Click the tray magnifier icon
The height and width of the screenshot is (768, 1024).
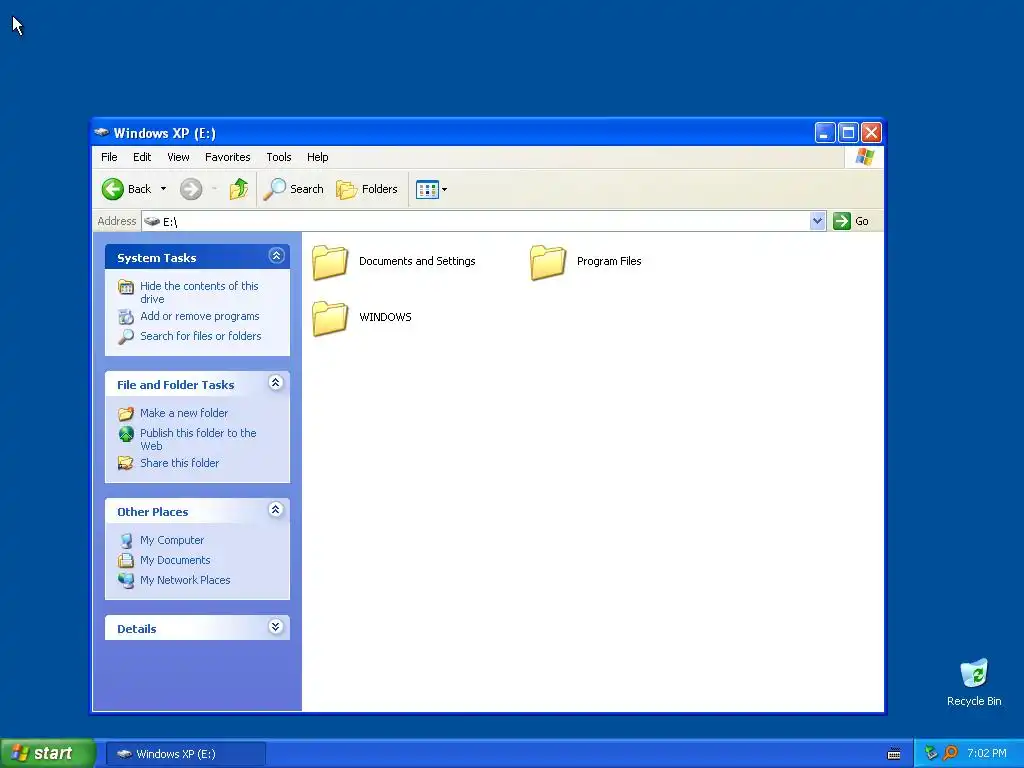(x=950, y=753)
